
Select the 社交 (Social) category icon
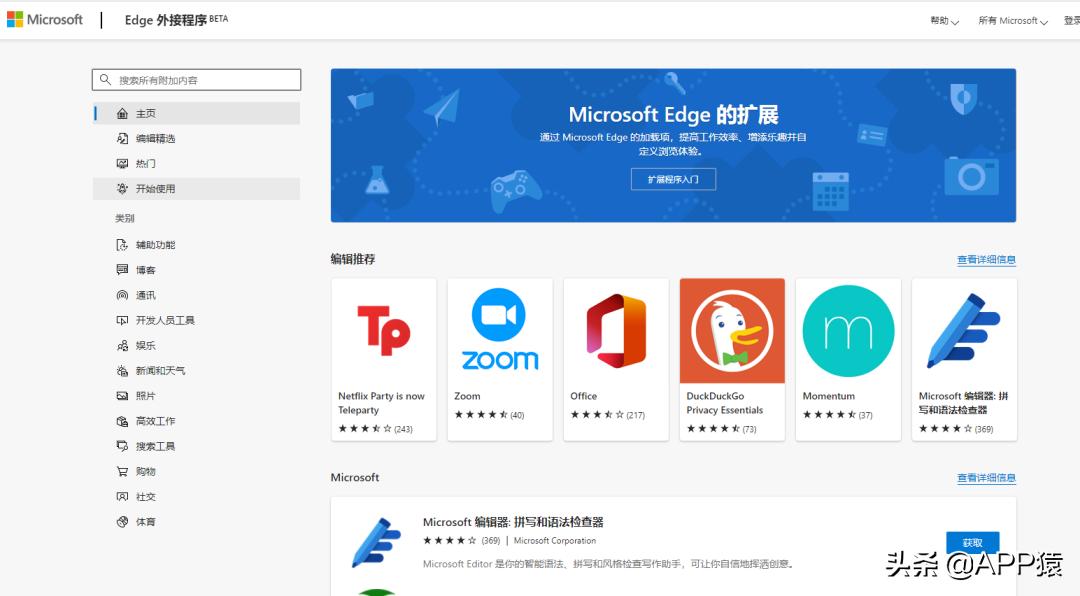[x=122, y=496]
